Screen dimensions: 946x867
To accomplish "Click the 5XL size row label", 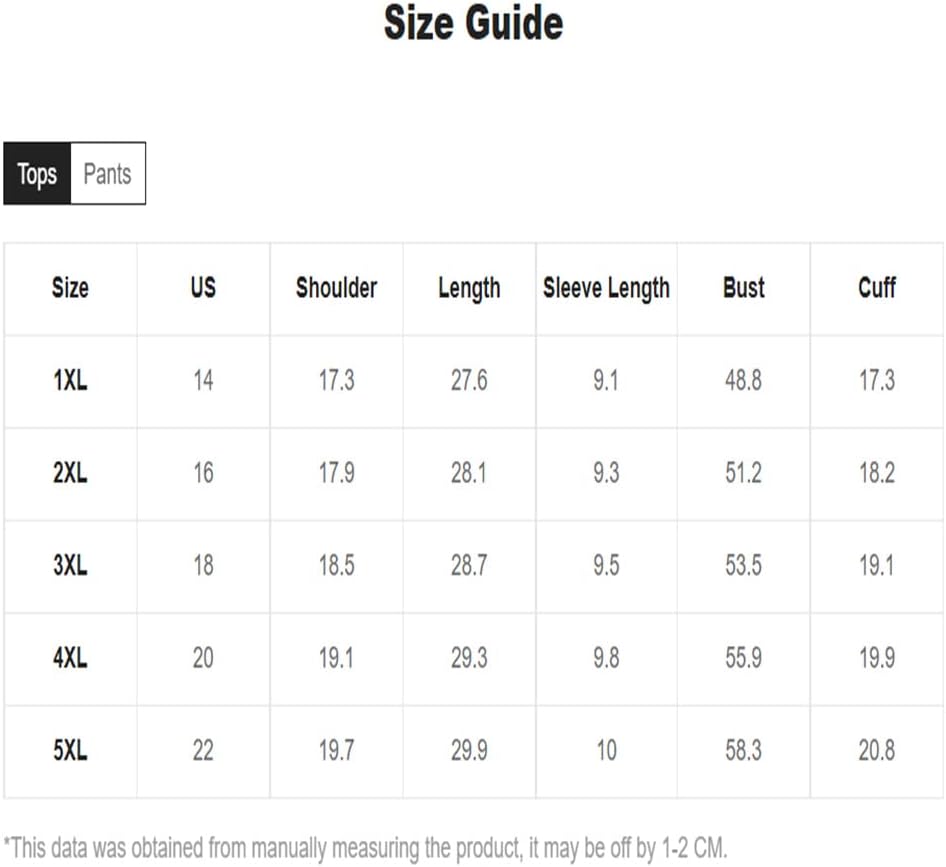I will 71,751.
